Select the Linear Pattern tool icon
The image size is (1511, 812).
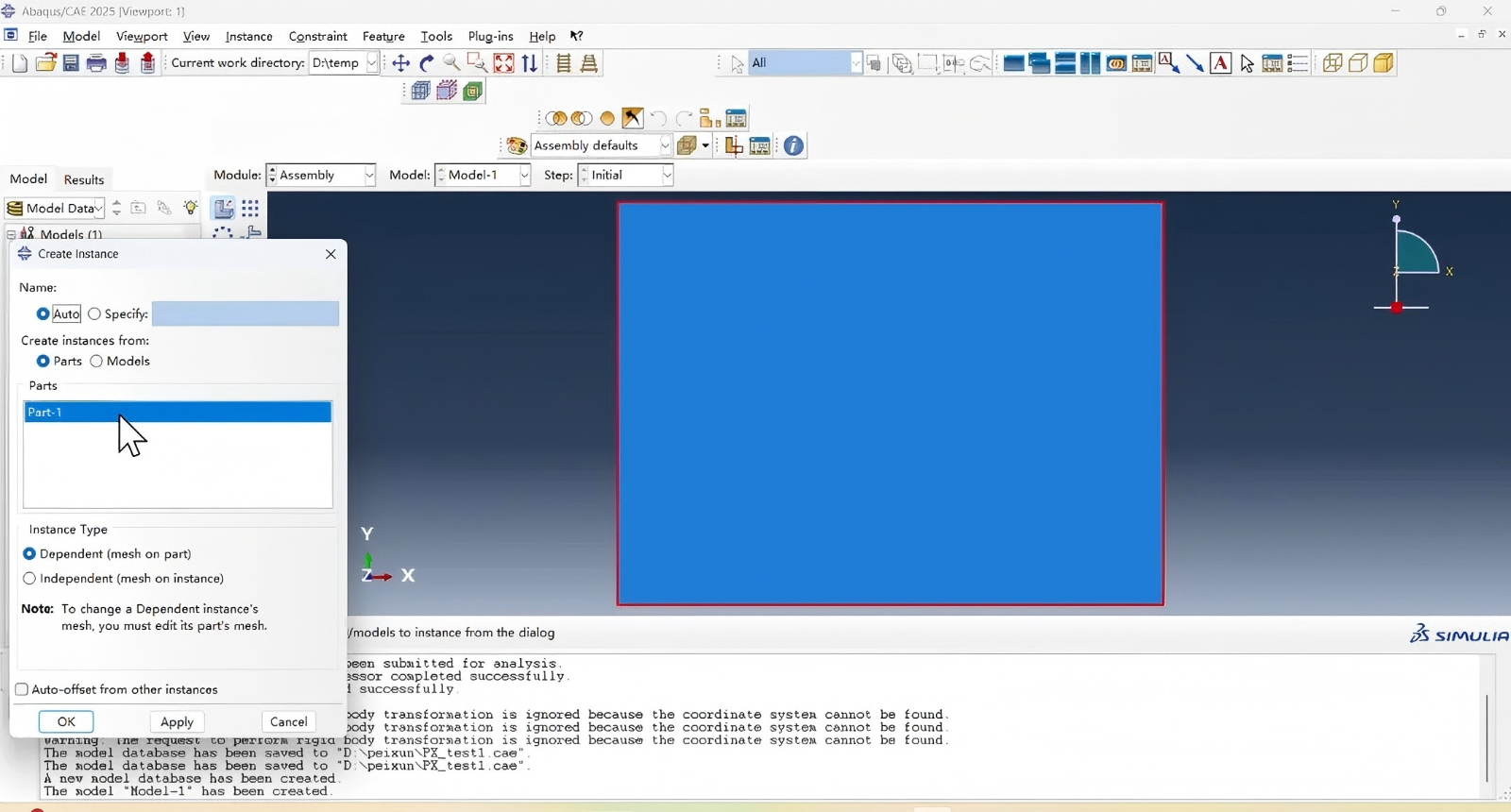[x=250, y=209]
